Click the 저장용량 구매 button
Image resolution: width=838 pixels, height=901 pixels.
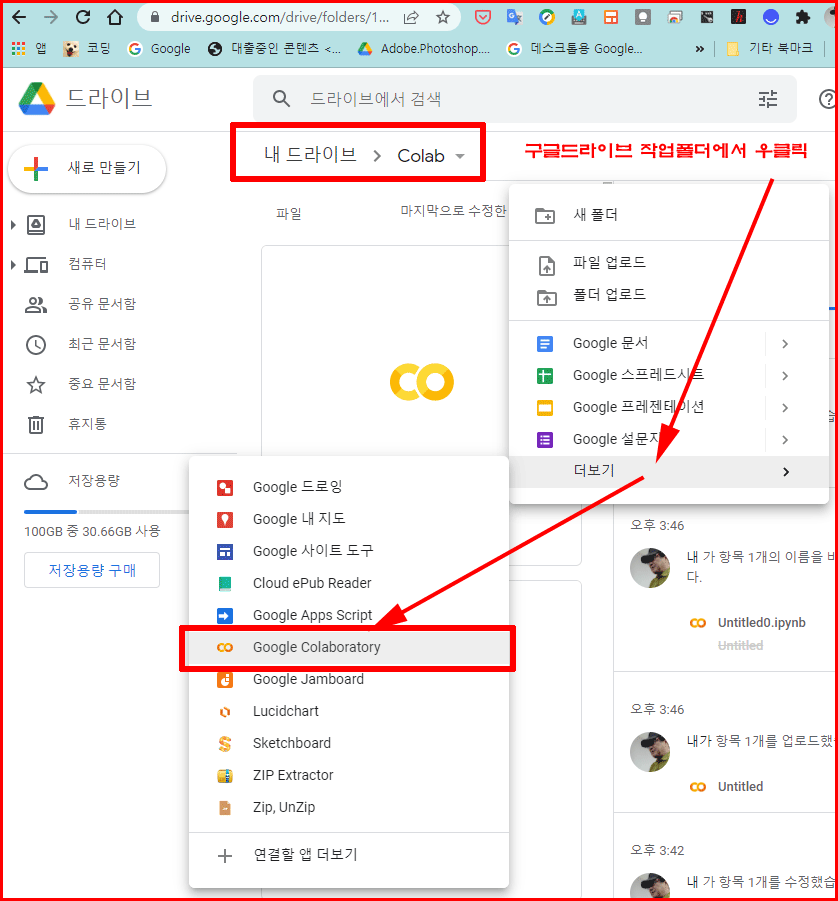92,570
